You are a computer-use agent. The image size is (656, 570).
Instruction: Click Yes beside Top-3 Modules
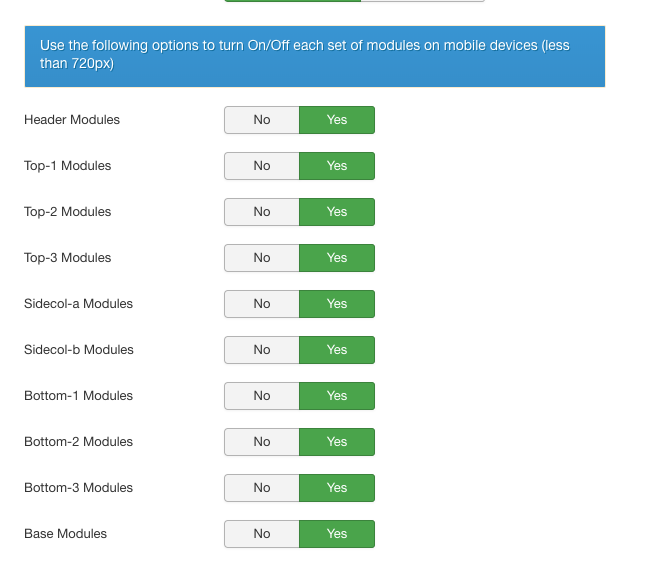(337, 258)
